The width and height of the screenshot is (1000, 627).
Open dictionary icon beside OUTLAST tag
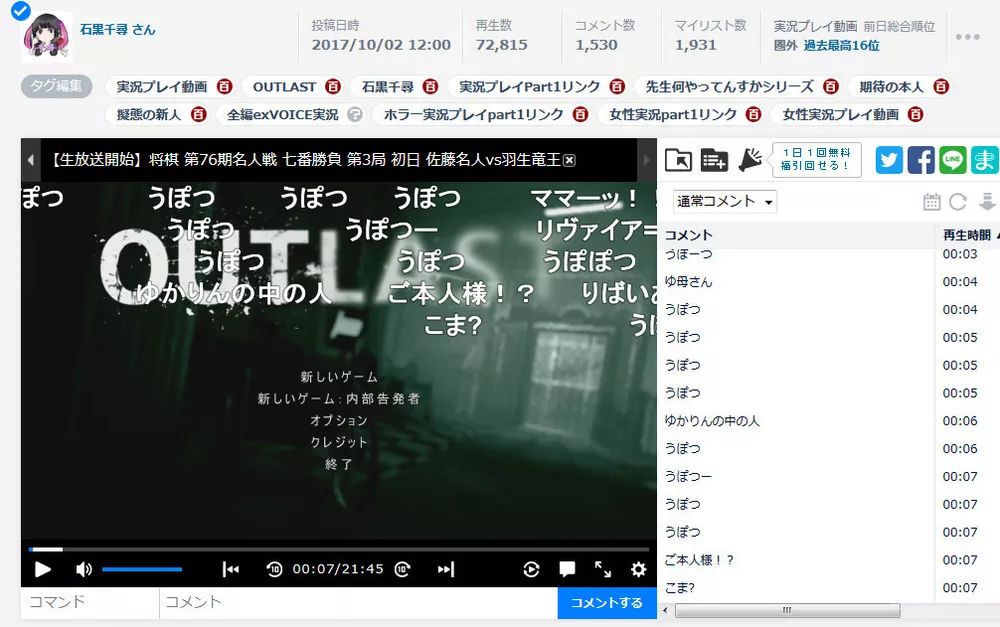[333, 86]
